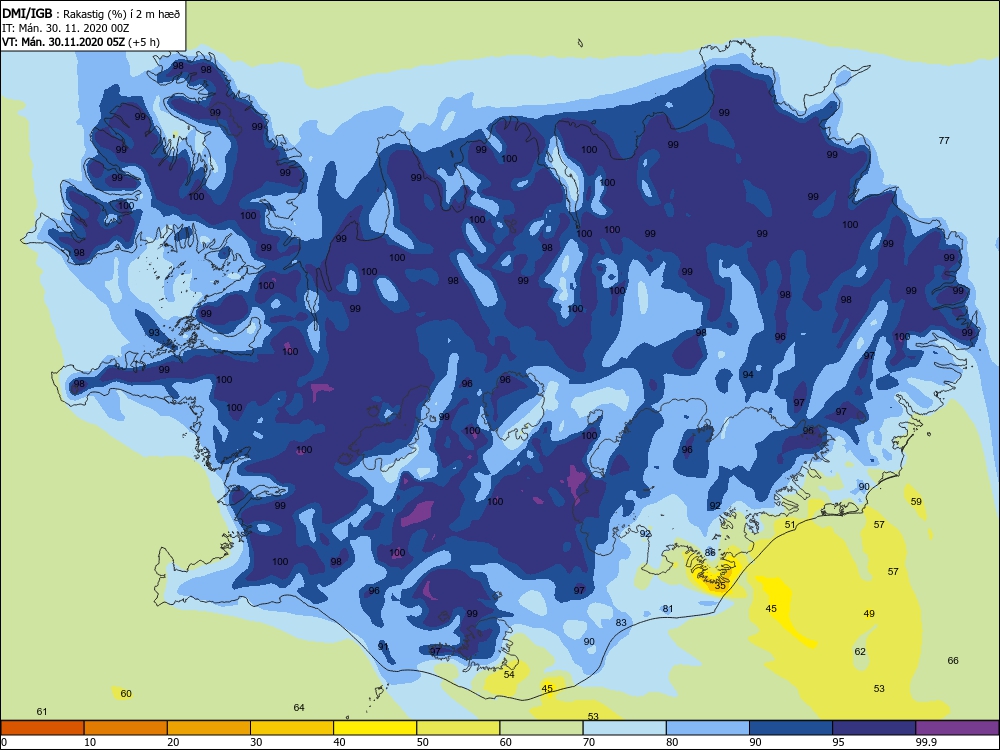Pick the dark navy 95–99.9 legend swatch
The image size is (1000, 750).
(x=874, y=728)
